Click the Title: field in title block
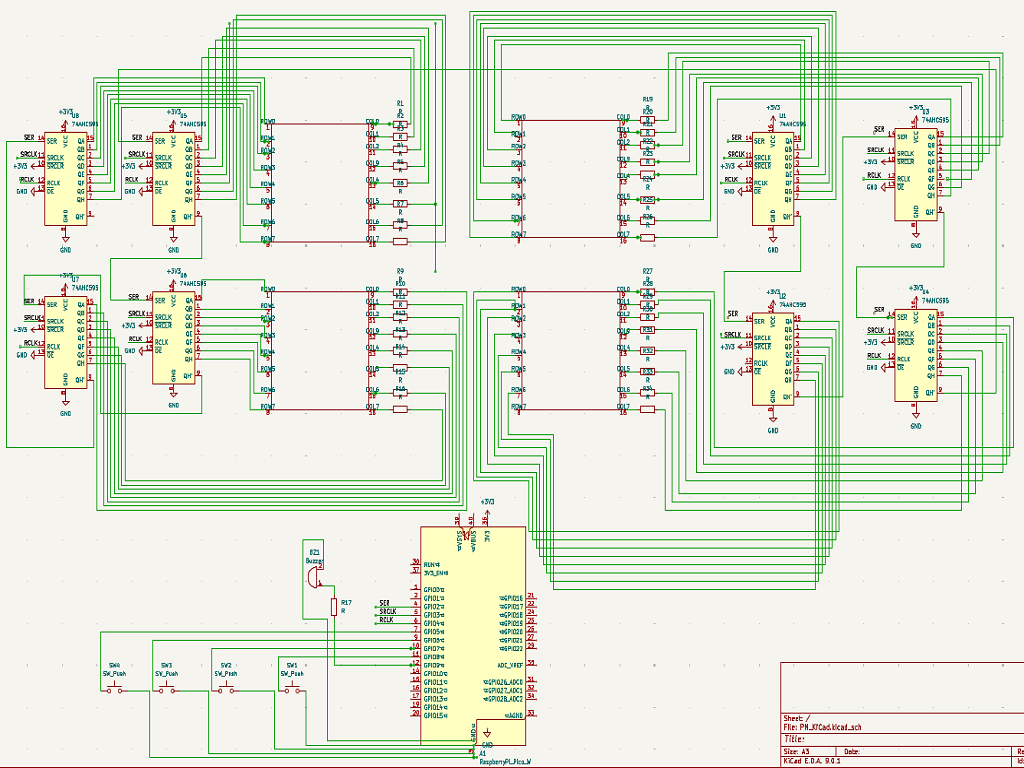Screen dimensions: 1024x768 click(x=793, y=739)
